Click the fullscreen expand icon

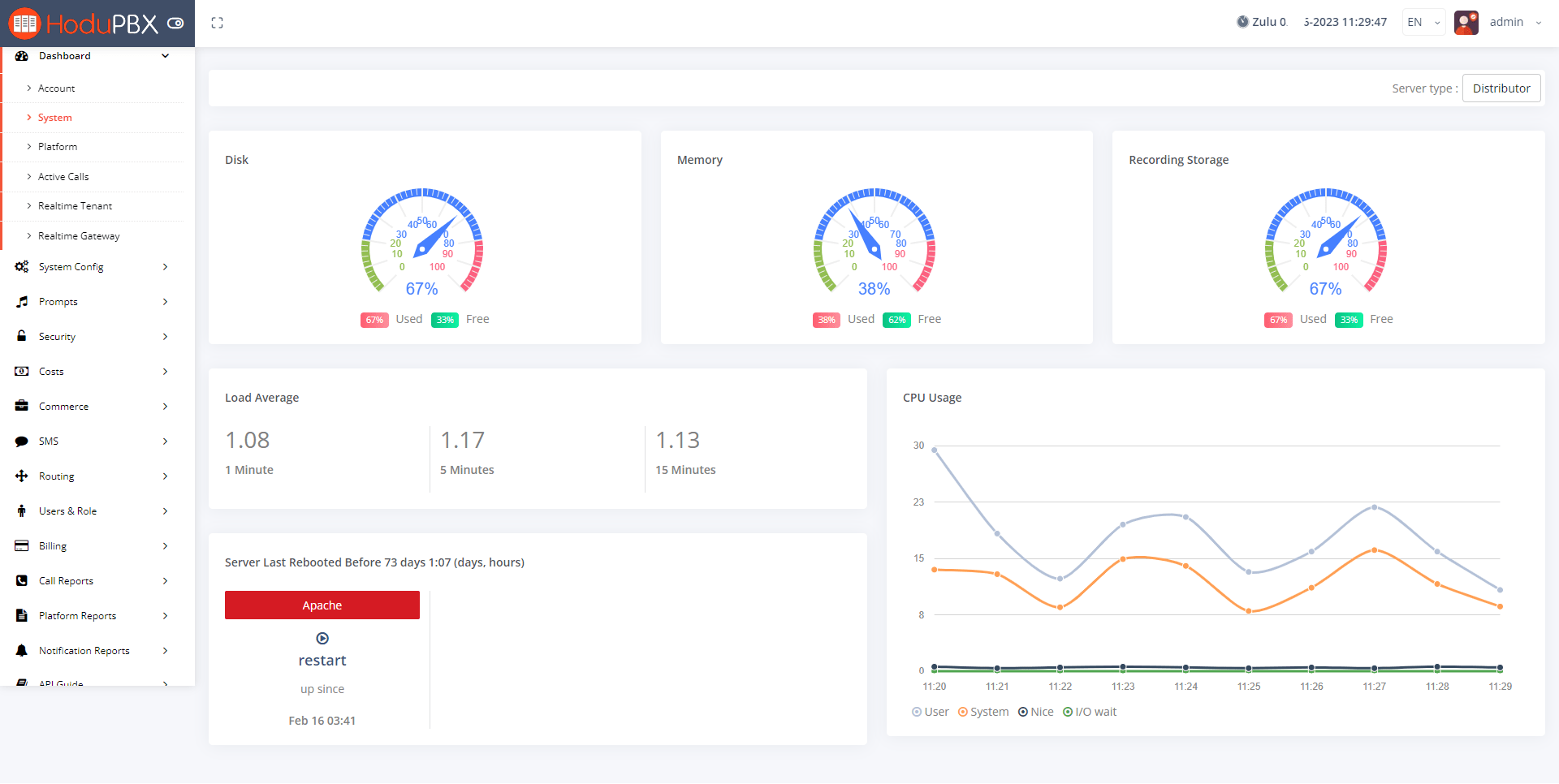click(217, 22)
